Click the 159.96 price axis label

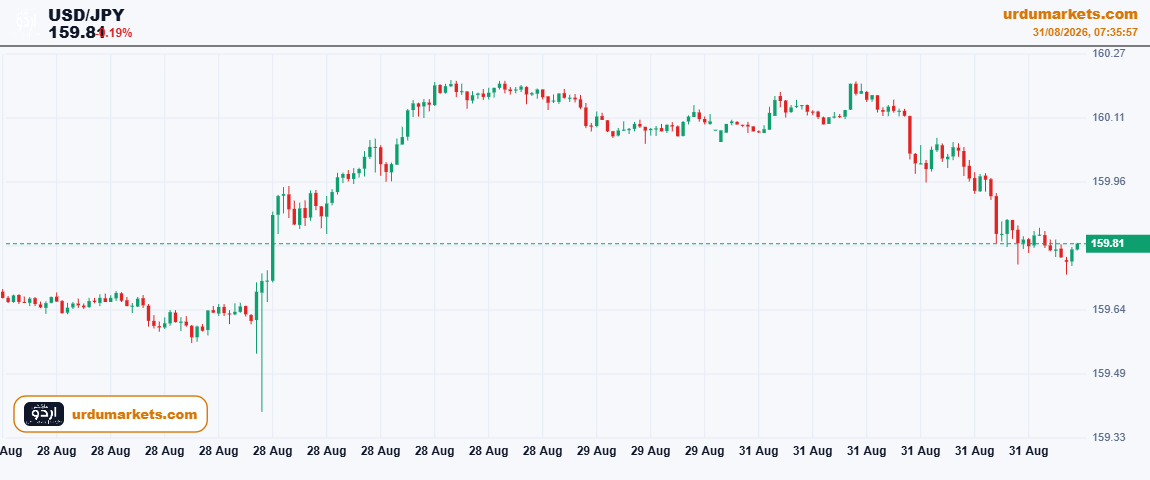[x=1108, y=181]
